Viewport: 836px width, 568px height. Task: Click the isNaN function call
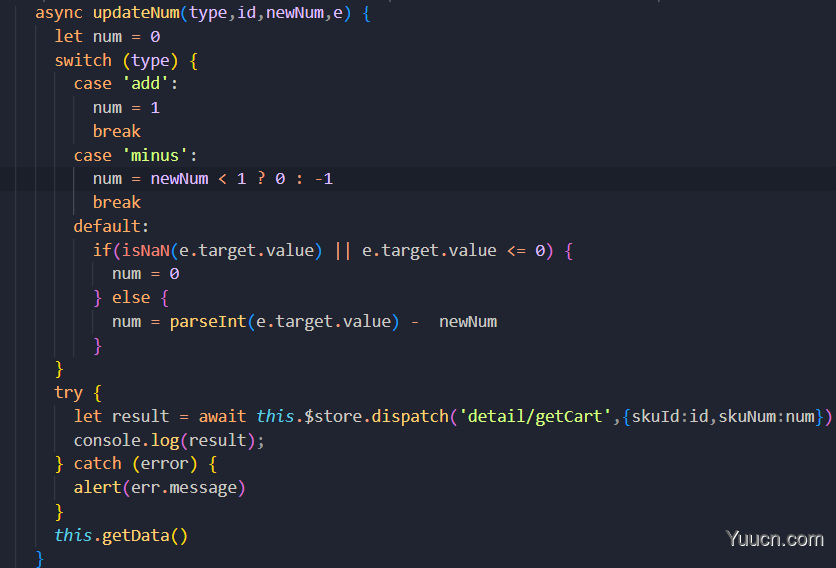146,250
